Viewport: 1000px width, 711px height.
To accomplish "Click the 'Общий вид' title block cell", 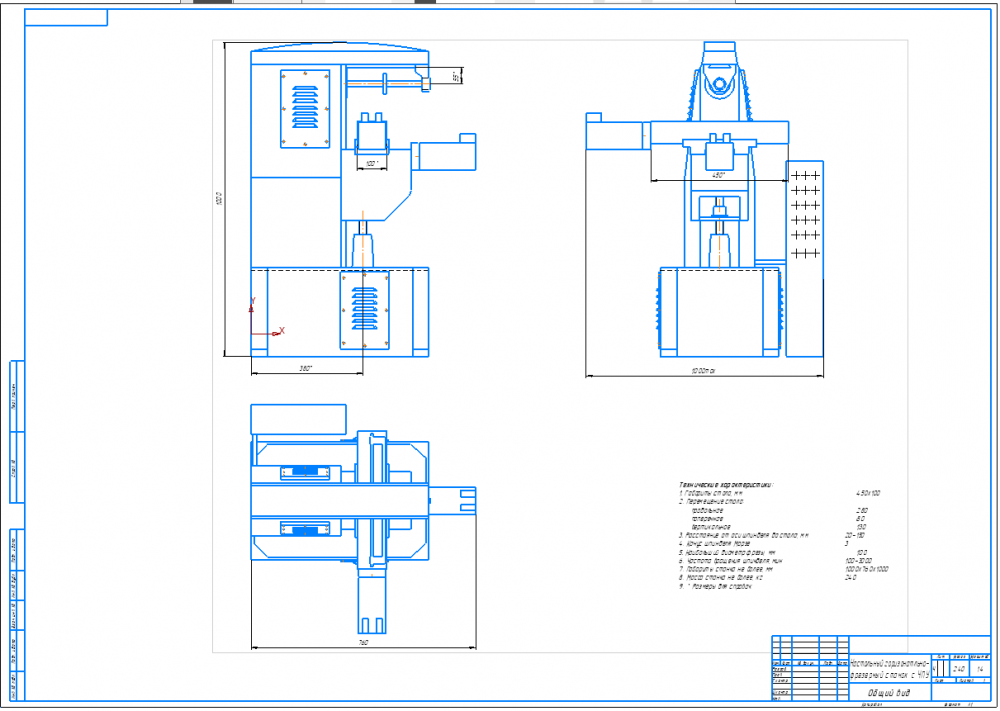I will (x=888, y=692).
